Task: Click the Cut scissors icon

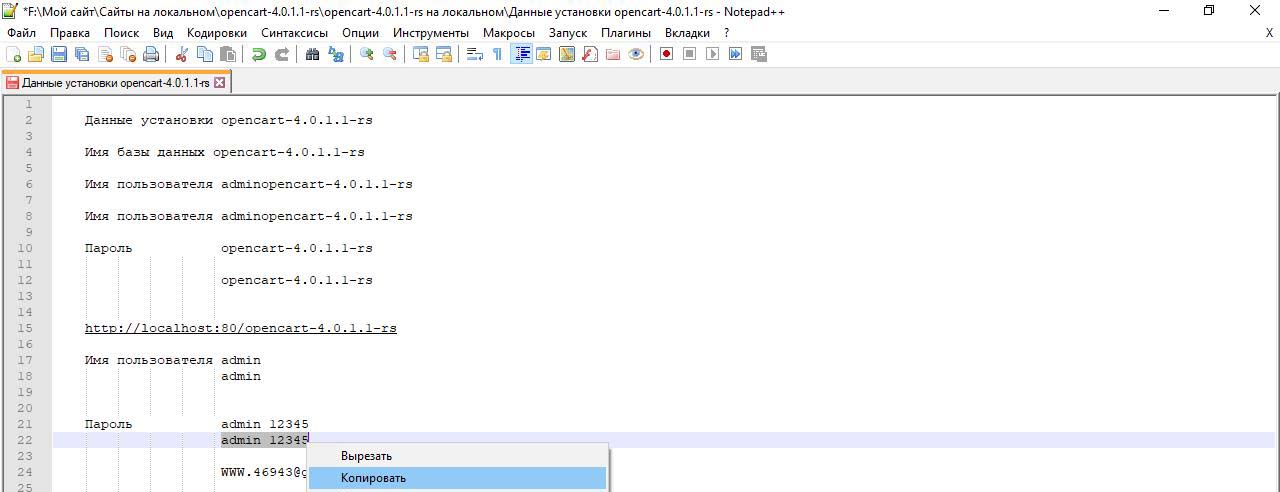Action: click(x=182, y=54)
